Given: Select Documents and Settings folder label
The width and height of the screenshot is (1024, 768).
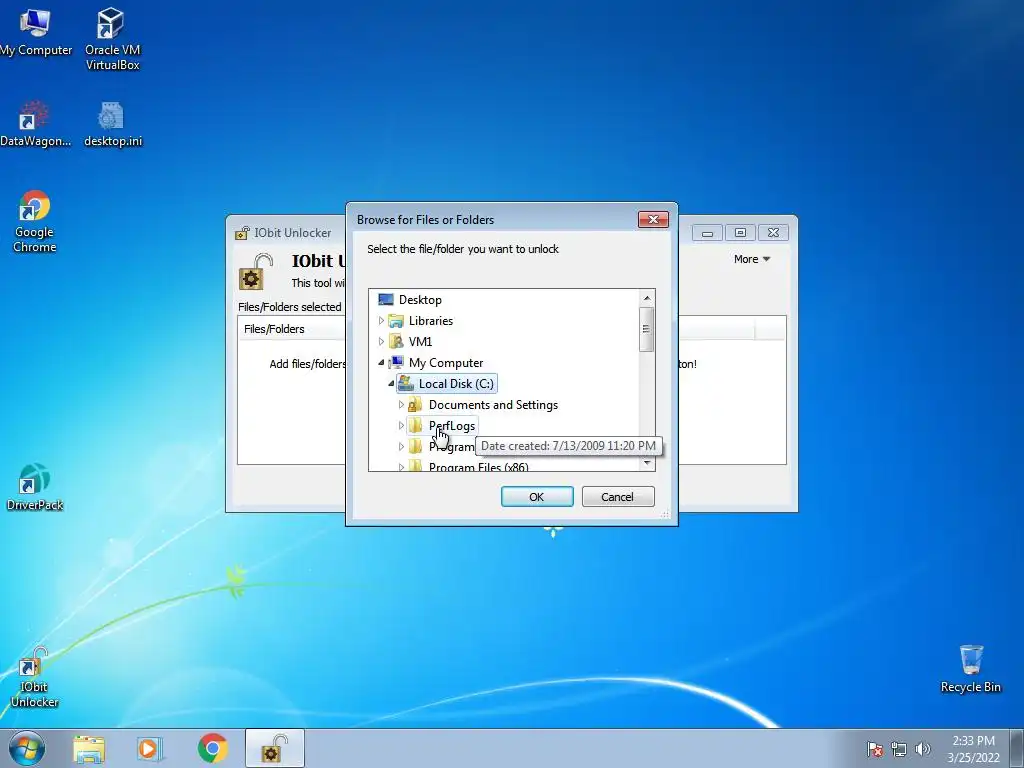Looking at the screenshot, I should [x=493, y=405].
